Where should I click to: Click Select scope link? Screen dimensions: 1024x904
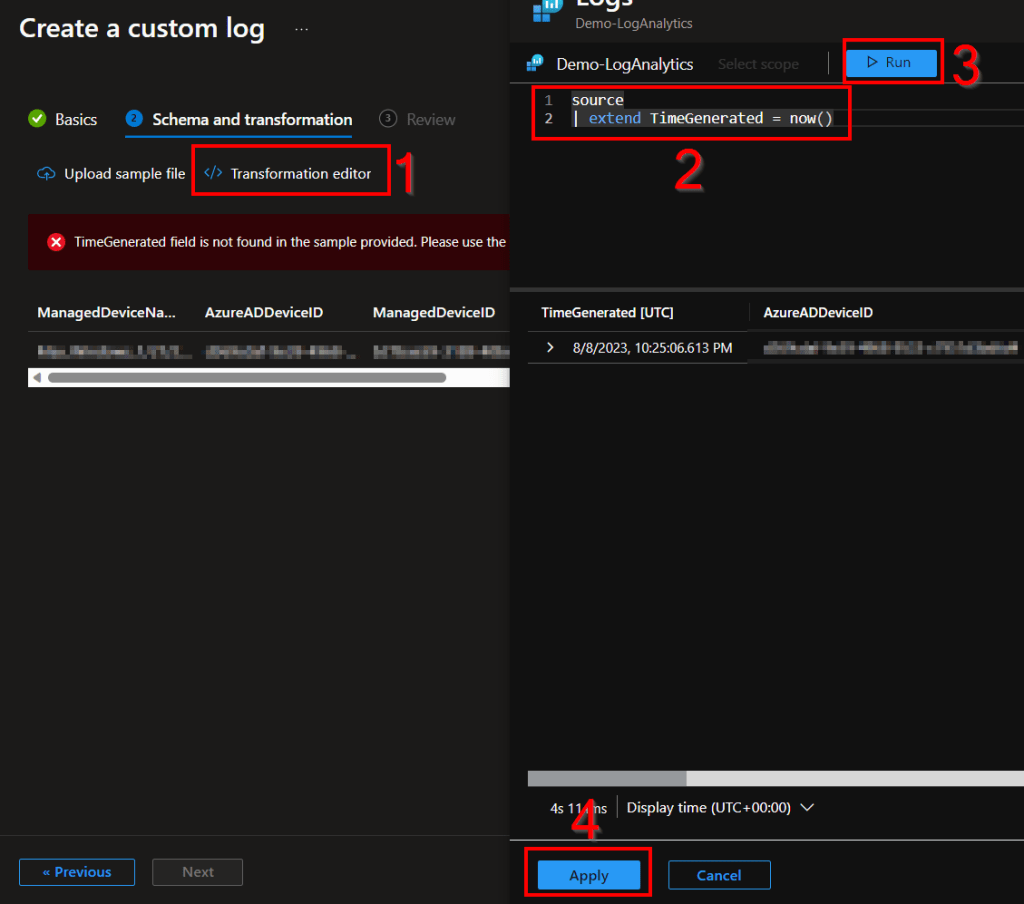pyautogui.click(x=758, y=64)
